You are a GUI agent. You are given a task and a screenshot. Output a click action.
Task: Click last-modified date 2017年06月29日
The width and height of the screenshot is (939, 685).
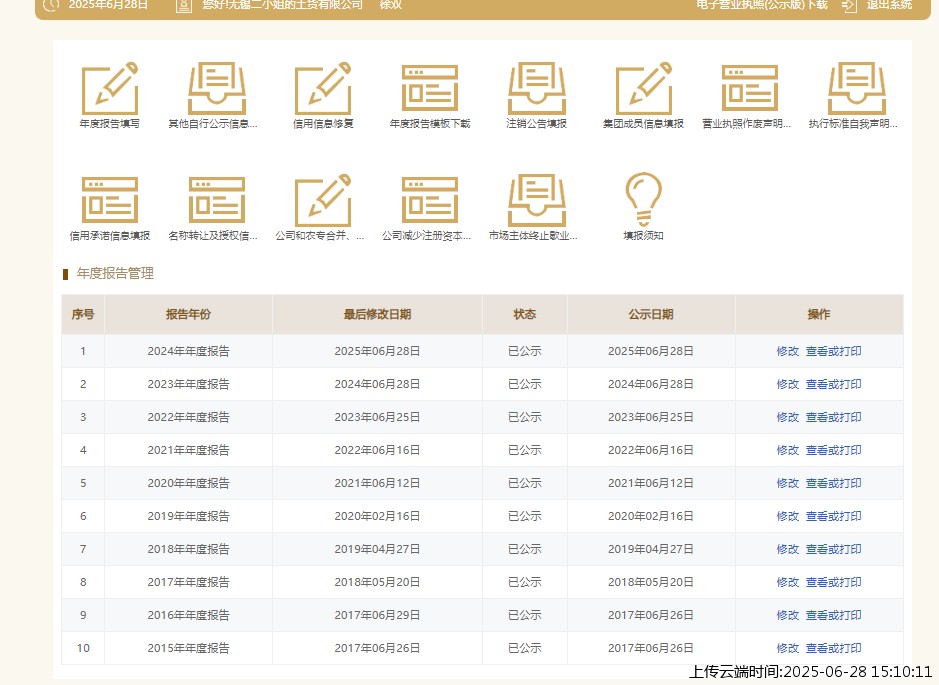[x=377, y=614]
